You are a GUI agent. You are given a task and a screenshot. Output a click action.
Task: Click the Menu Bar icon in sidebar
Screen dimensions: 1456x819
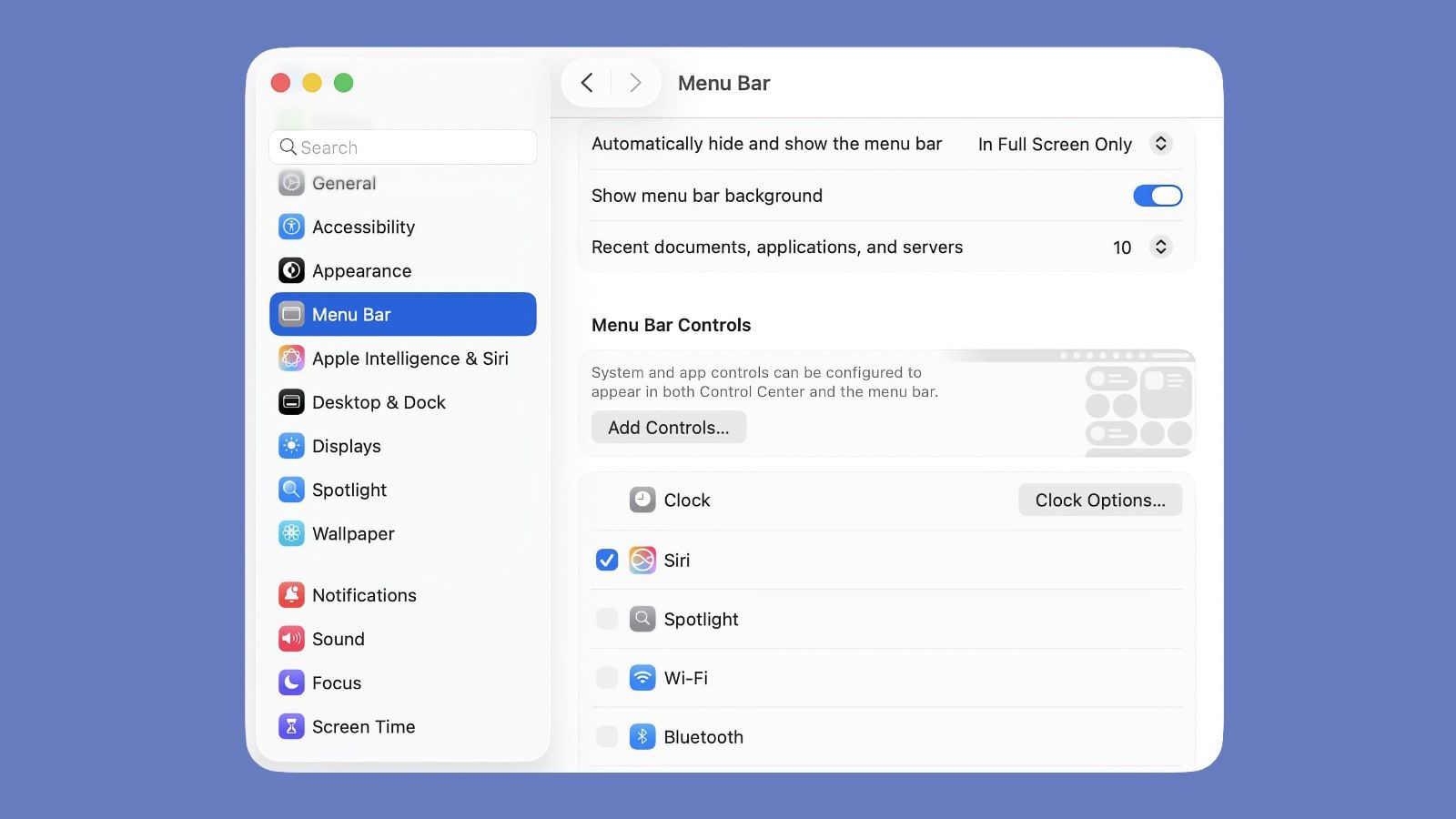click(x=291, y=314)
